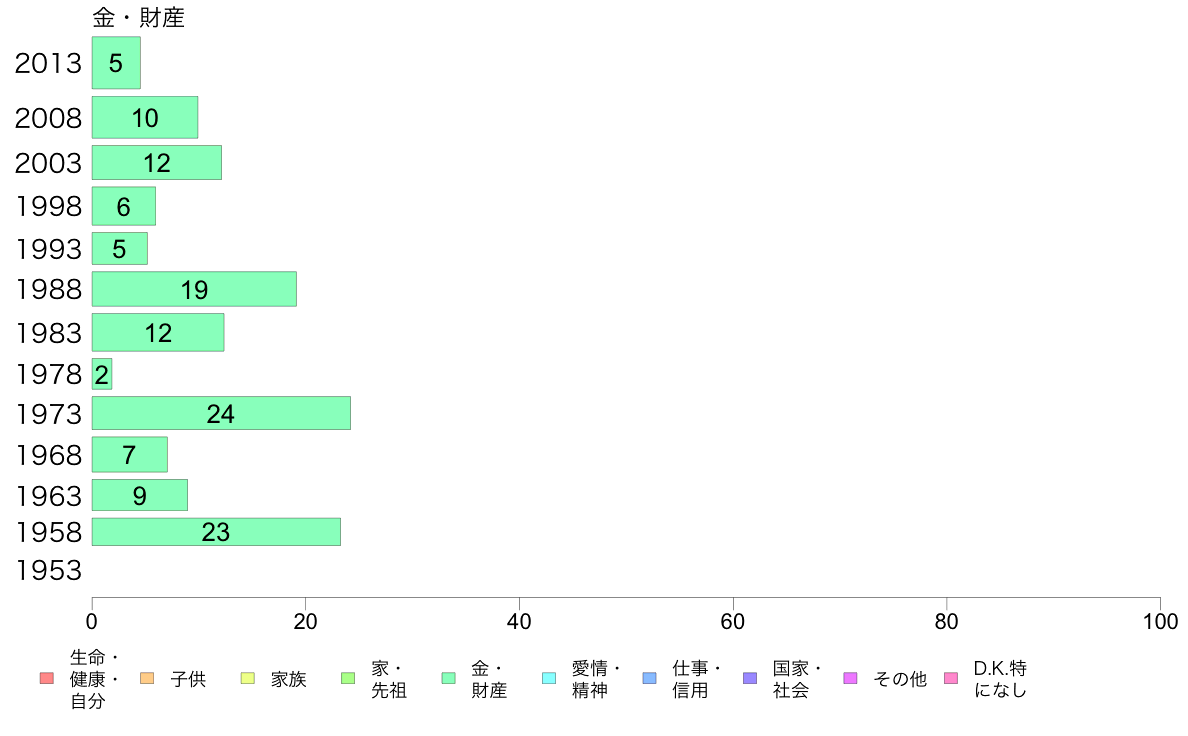Toggle the 子供 orange legend swatch
This screenshot has height=736, width=1188.
[x=147, y=678]
